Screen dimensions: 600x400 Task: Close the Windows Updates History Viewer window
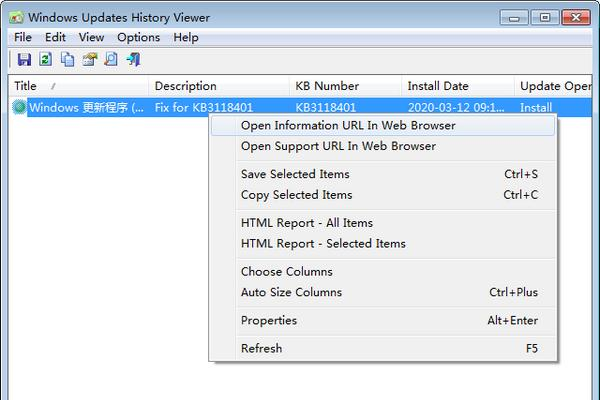click(576, 18)
